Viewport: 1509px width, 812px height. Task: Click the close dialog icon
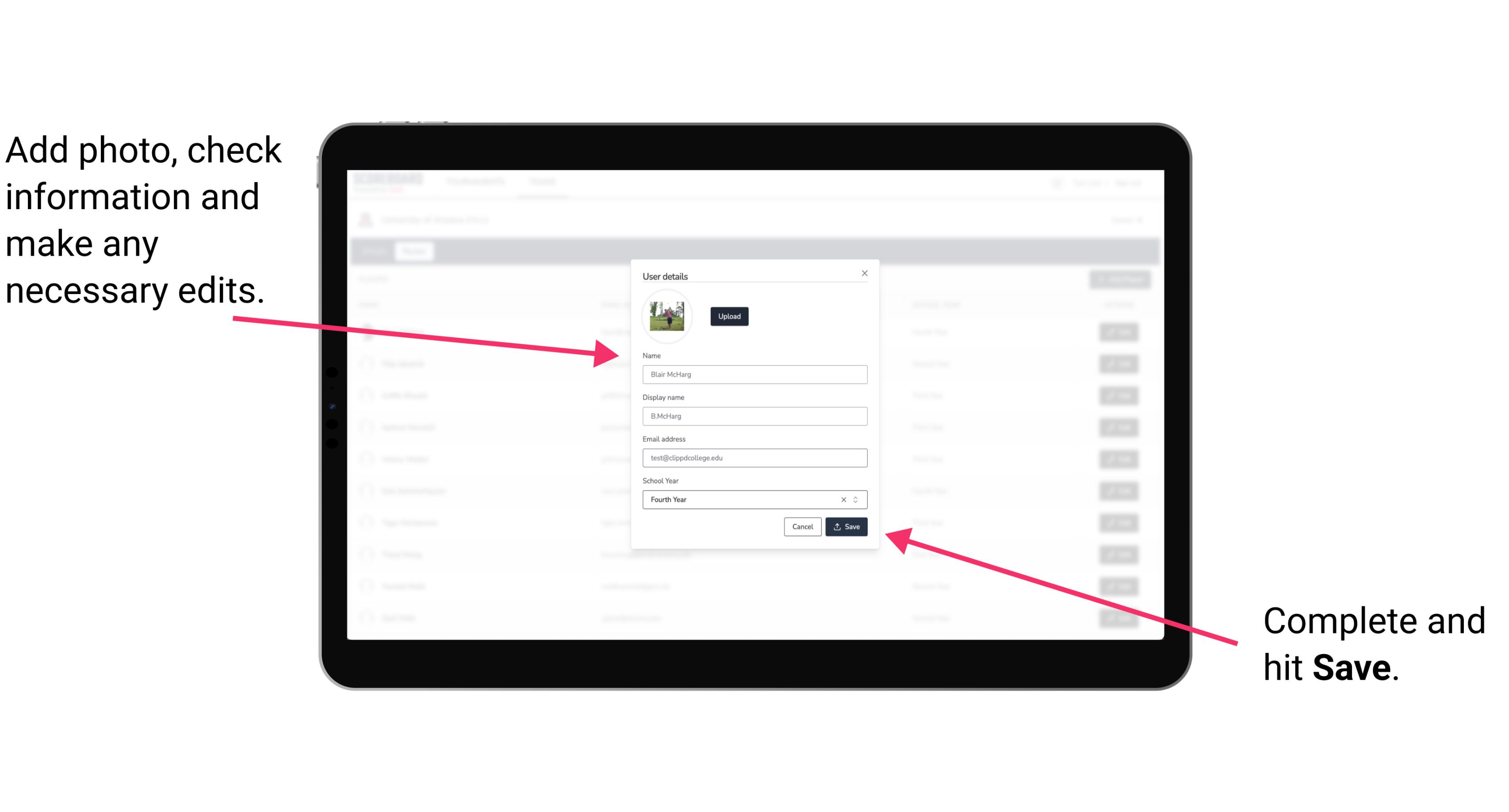864,273
